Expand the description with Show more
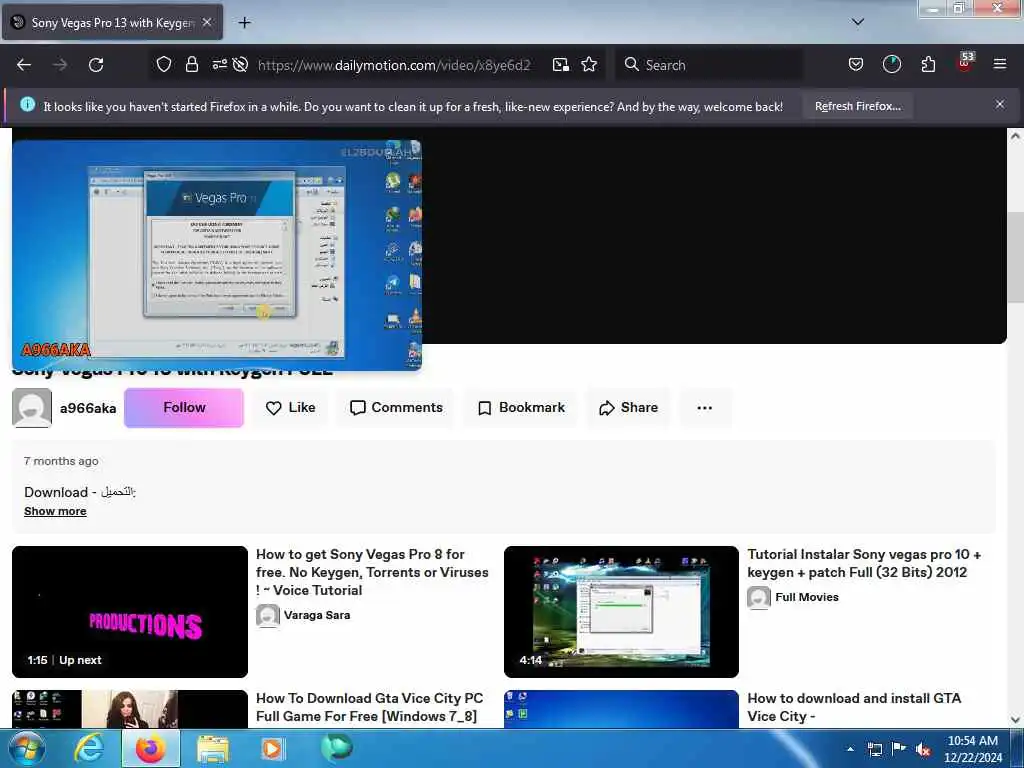 click(56, 511)
